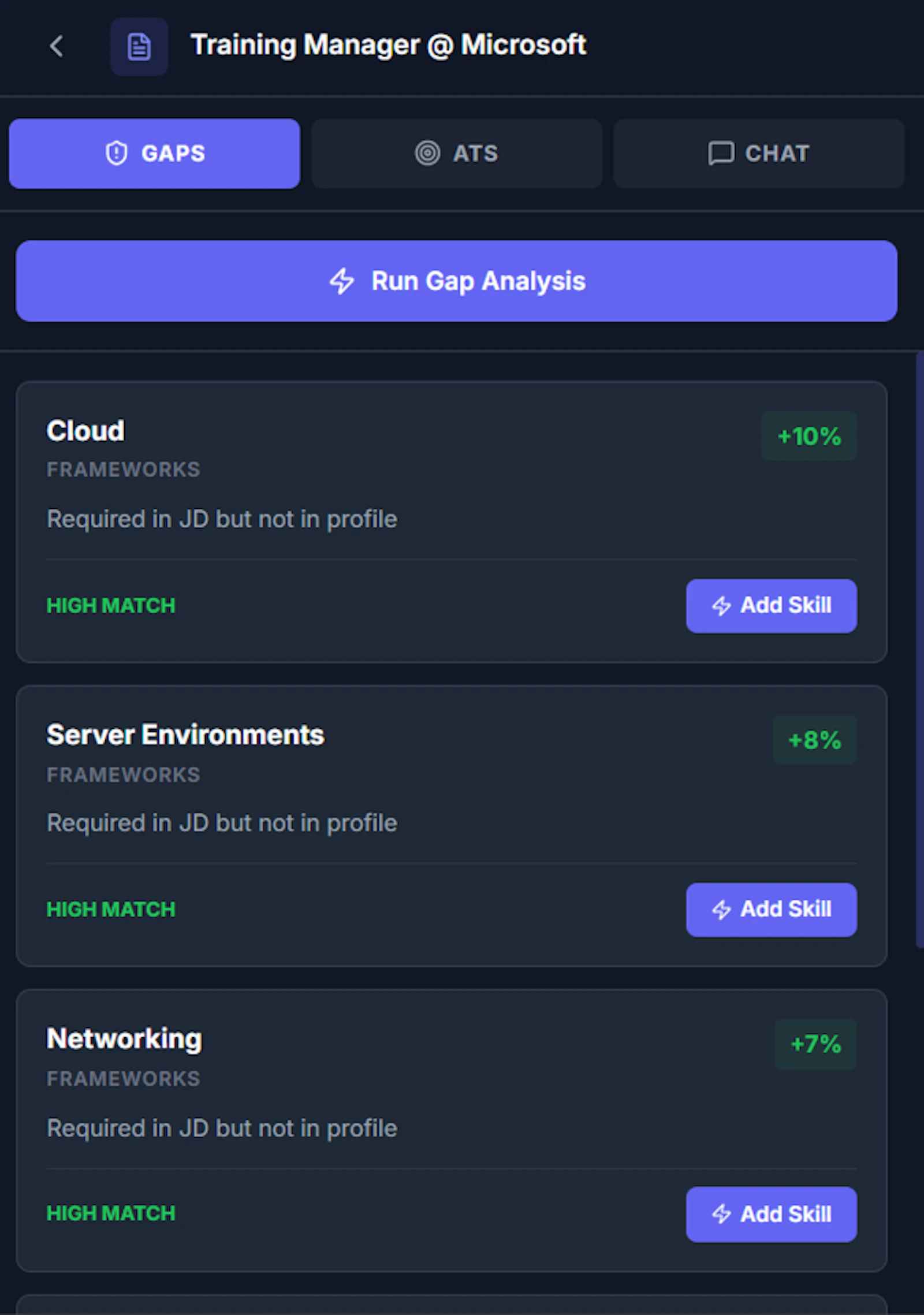
Task: Run Gap Analysis
Action: point(456,281)
